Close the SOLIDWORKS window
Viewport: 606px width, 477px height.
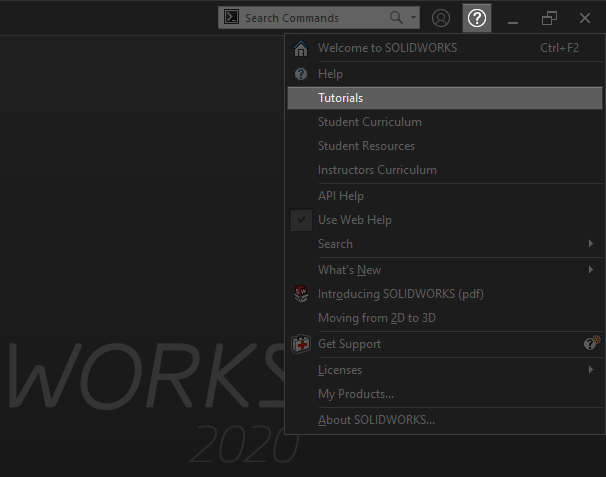click(x=585, y=18)
